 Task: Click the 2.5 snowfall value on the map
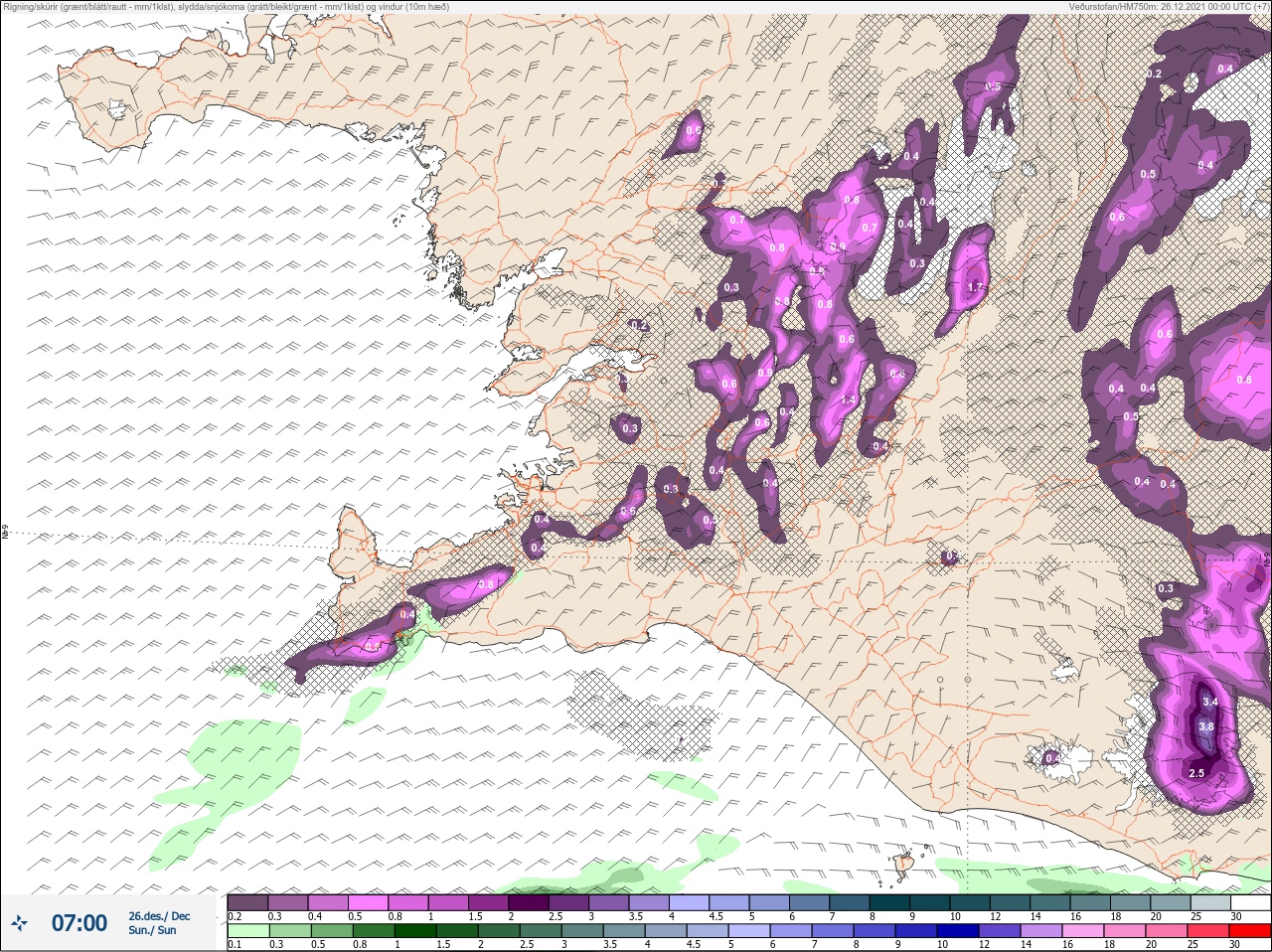click(x=1196, y=773)
